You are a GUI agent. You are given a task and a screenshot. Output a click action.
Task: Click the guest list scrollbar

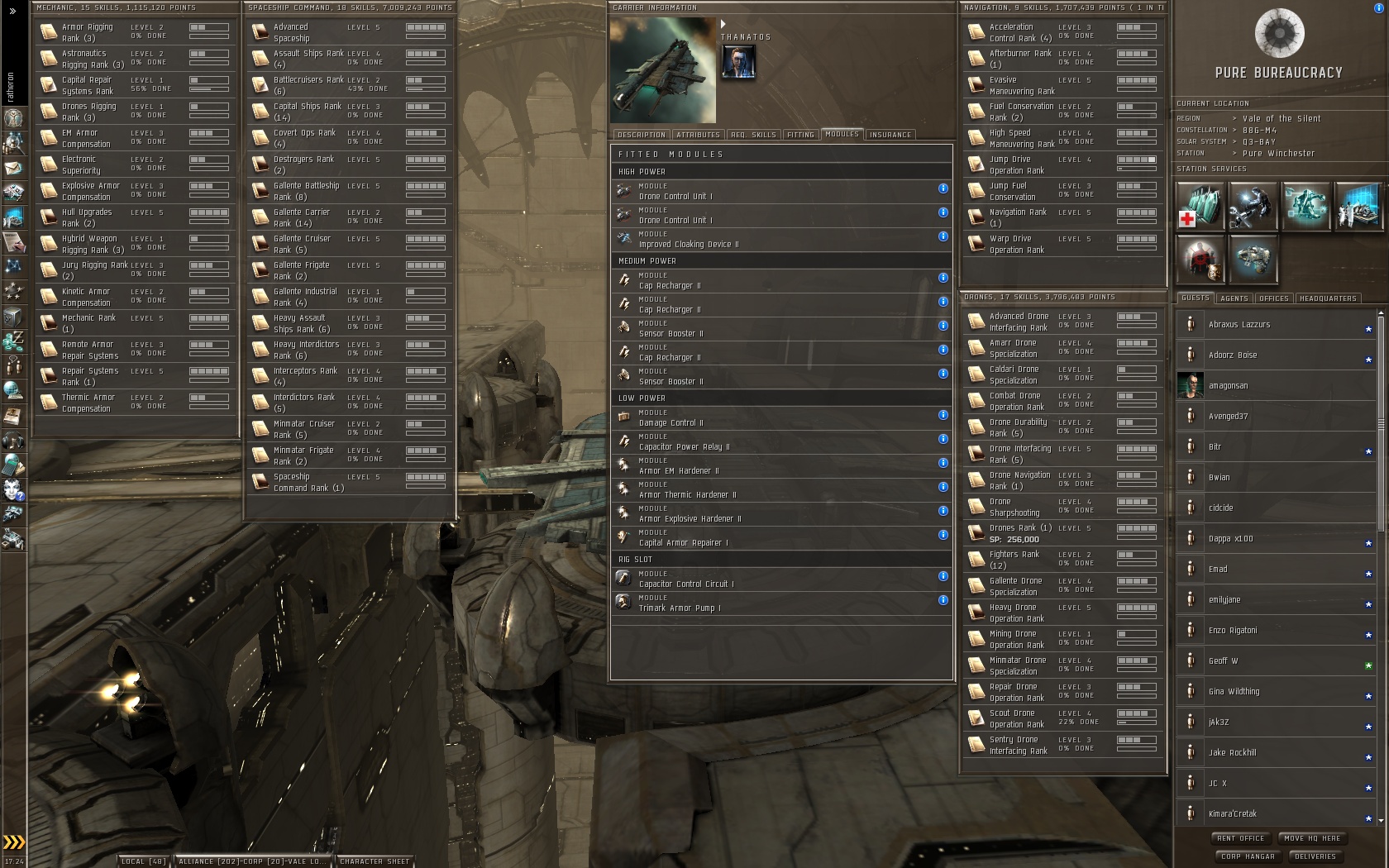click(1380, 423)
